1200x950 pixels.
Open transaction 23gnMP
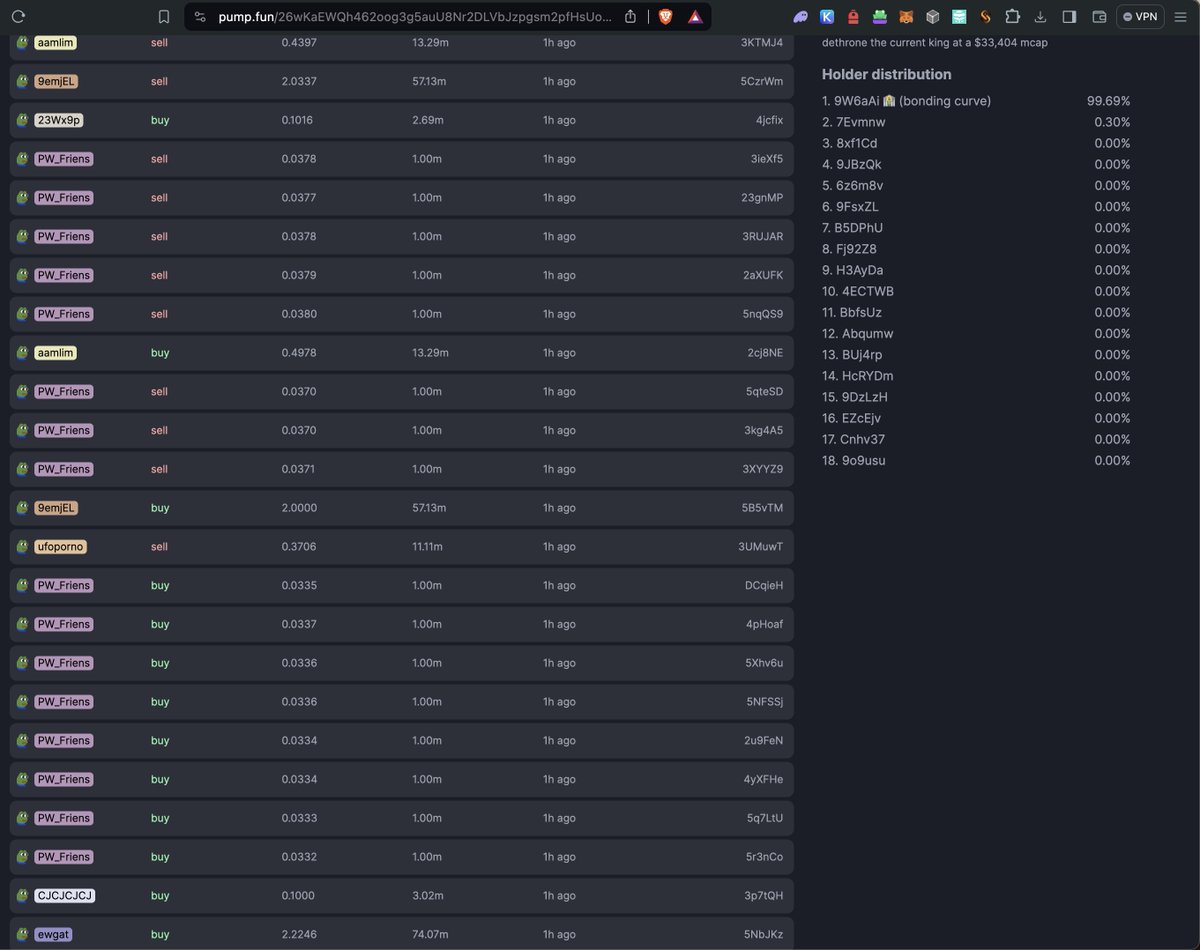point(762,198)
